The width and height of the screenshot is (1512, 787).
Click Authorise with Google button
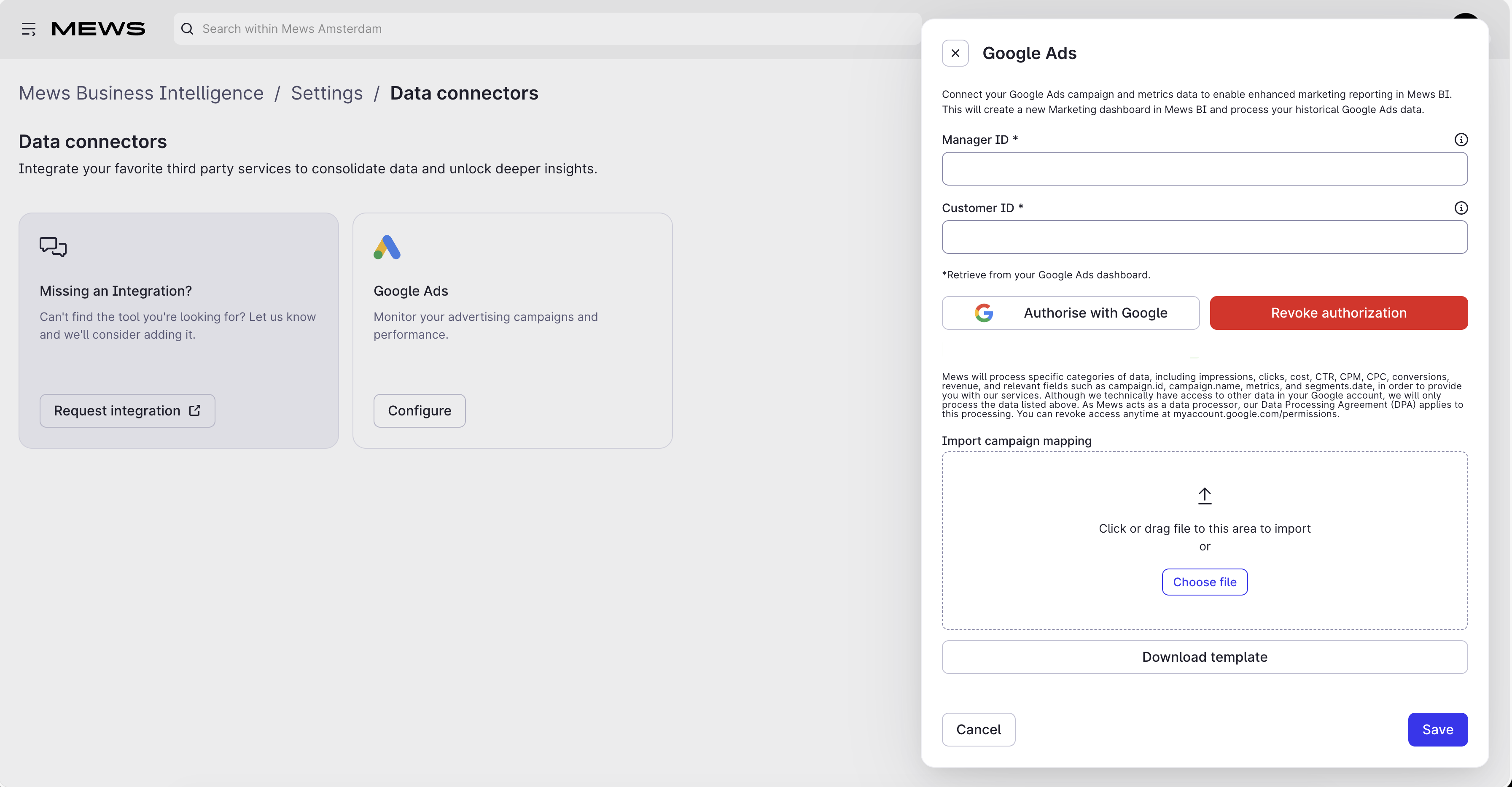click(x=1071, y=313)
